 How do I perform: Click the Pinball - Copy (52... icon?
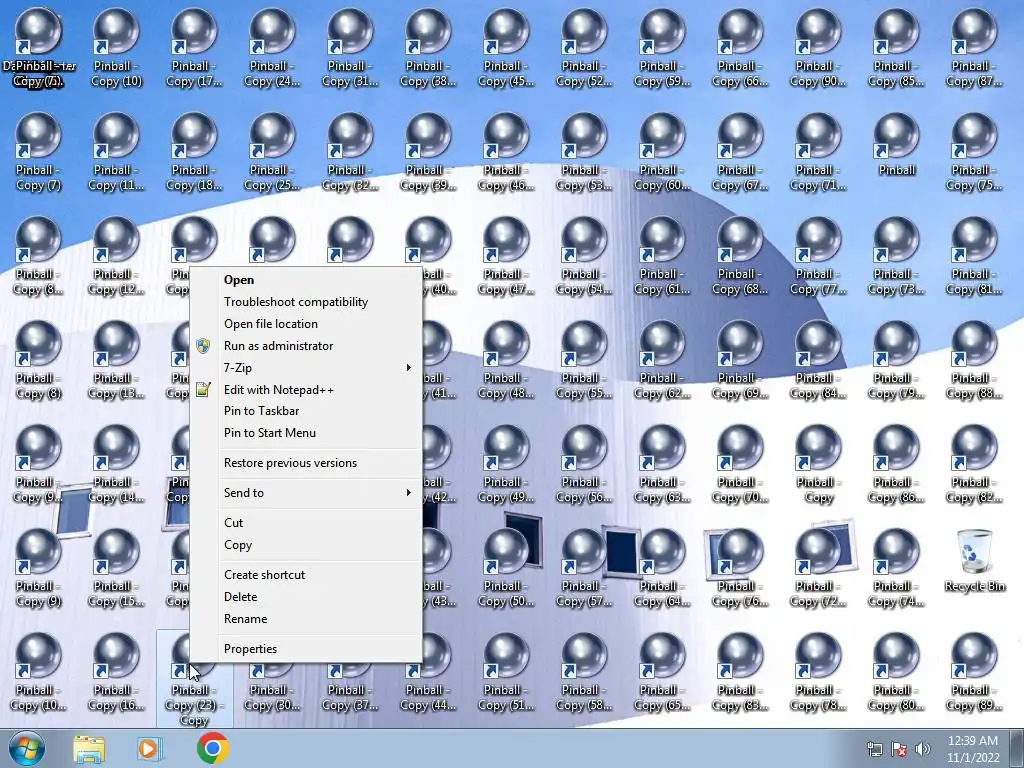pyautogui.click(x=584, y=48)
